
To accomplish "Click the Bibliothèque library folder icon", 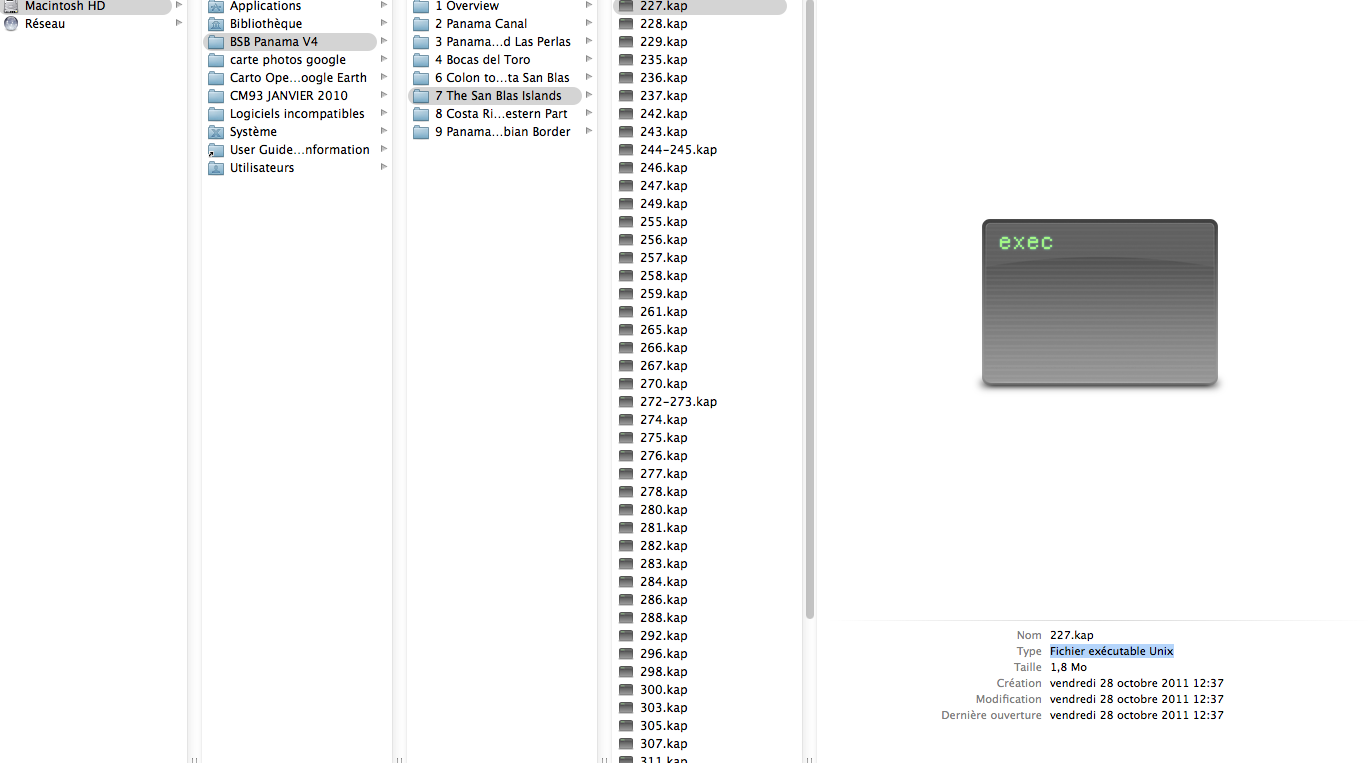I will pos(216,24).
